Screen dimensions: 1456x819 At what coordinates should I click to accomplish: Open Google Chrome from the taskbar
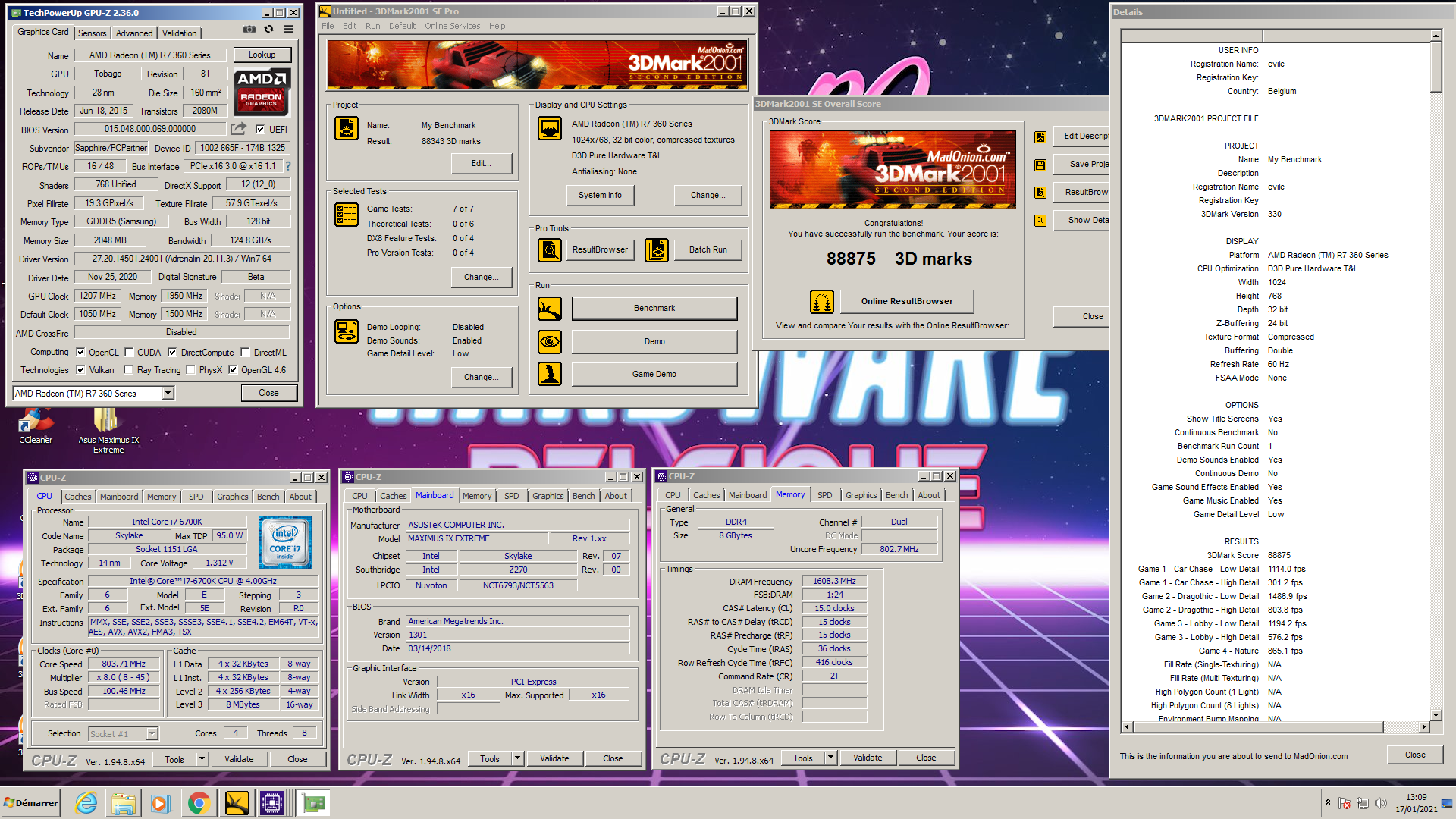199,803
